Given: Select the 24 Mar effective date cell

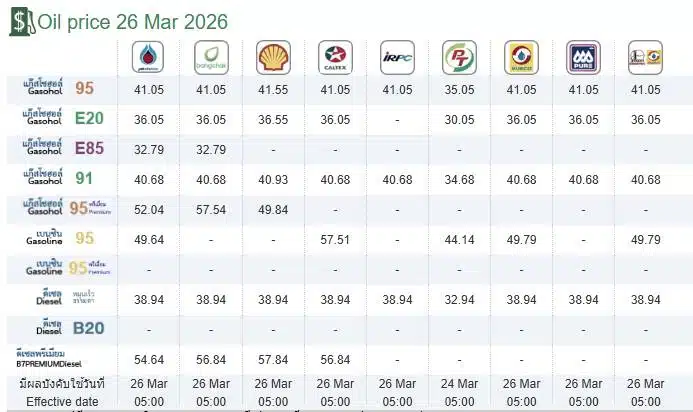Looking at the screenshot, I should [459, 384].
